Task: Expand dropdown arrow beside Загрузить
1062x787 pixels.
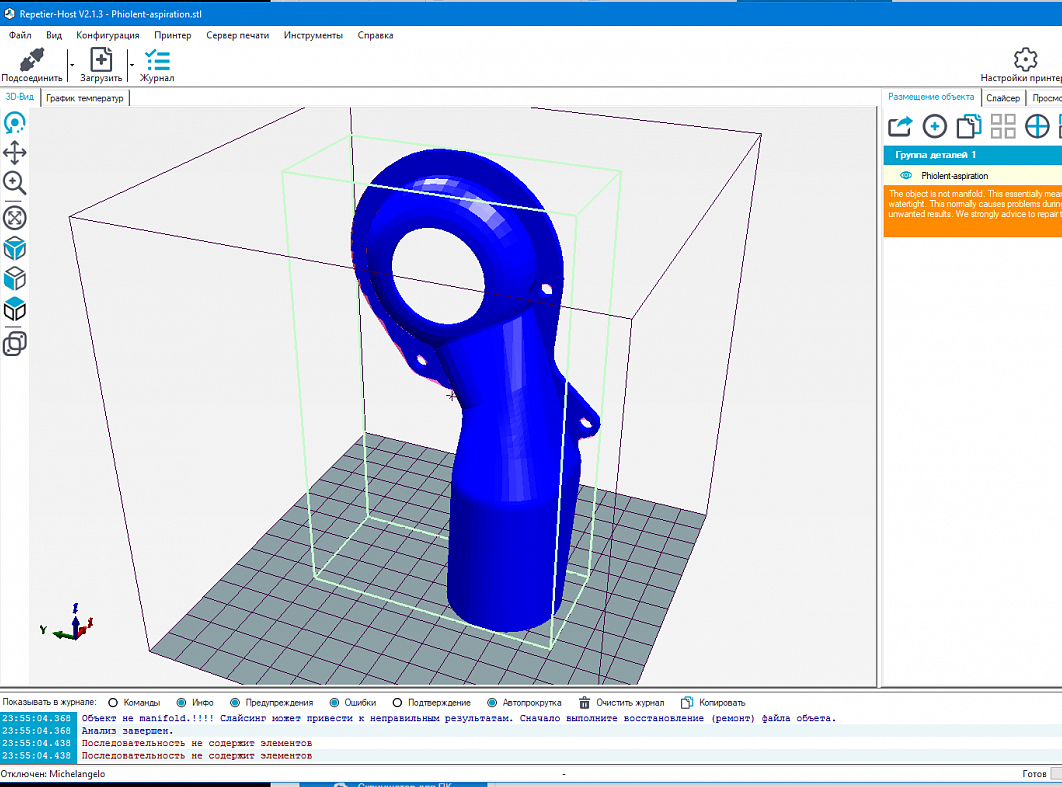Action: click(x=131, y=64)
